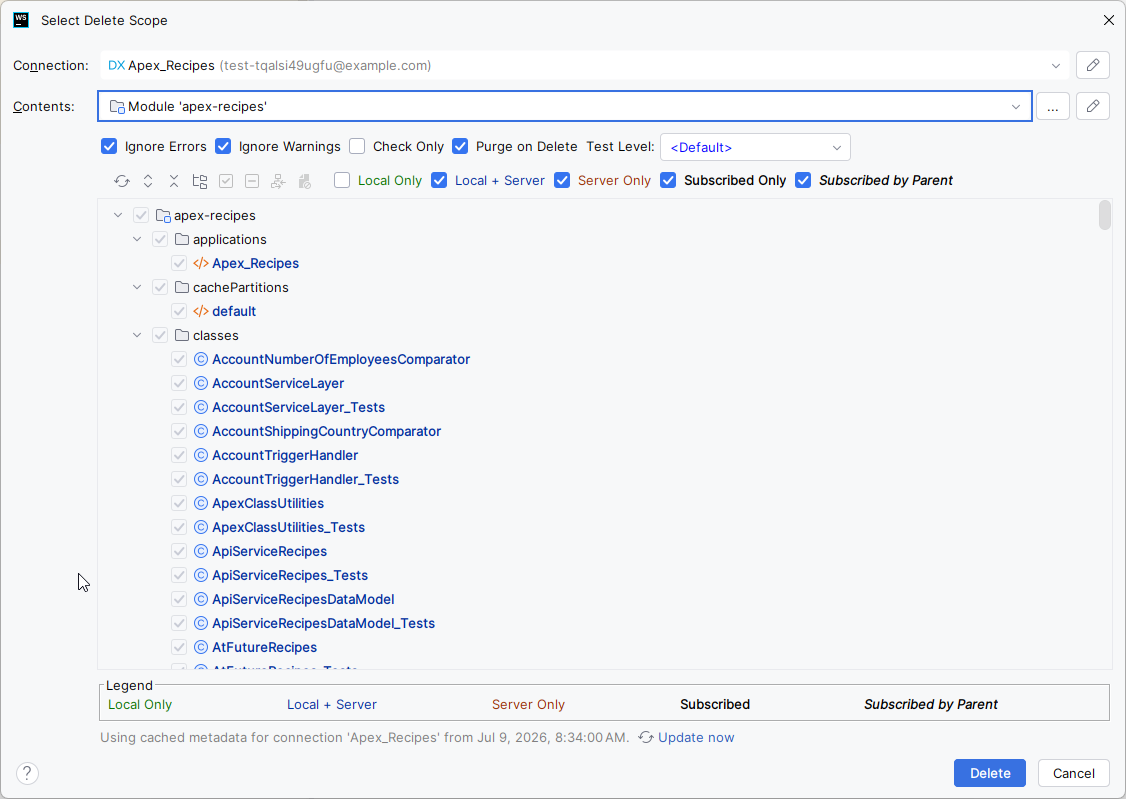
Task: Enable the Check Only checkbox
Action: [x=357, y=146]
